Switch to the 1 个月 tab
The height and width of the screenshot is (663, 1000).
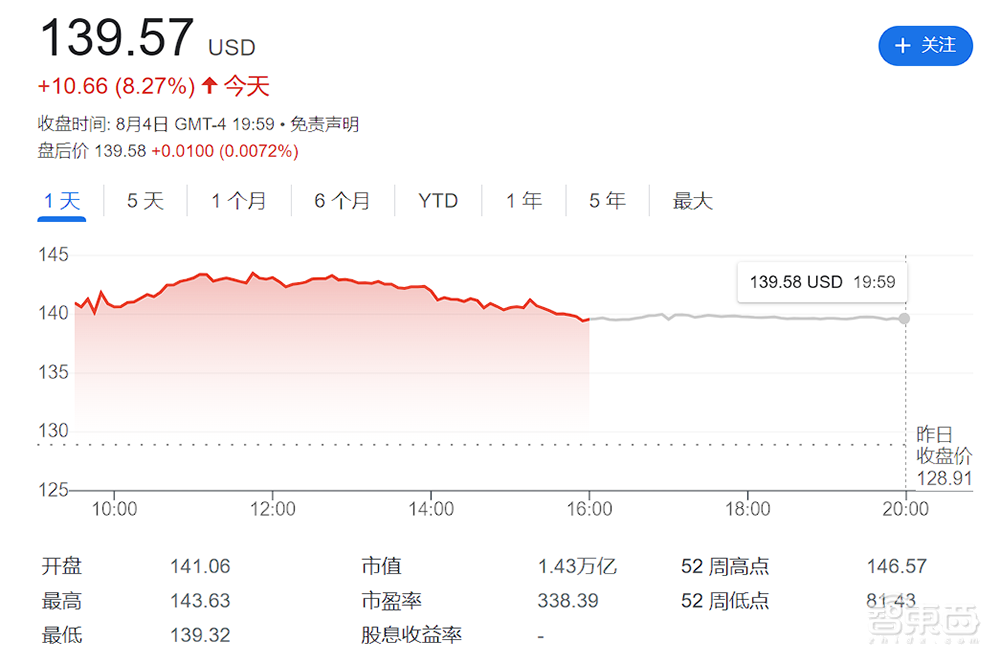coord(238,200)
